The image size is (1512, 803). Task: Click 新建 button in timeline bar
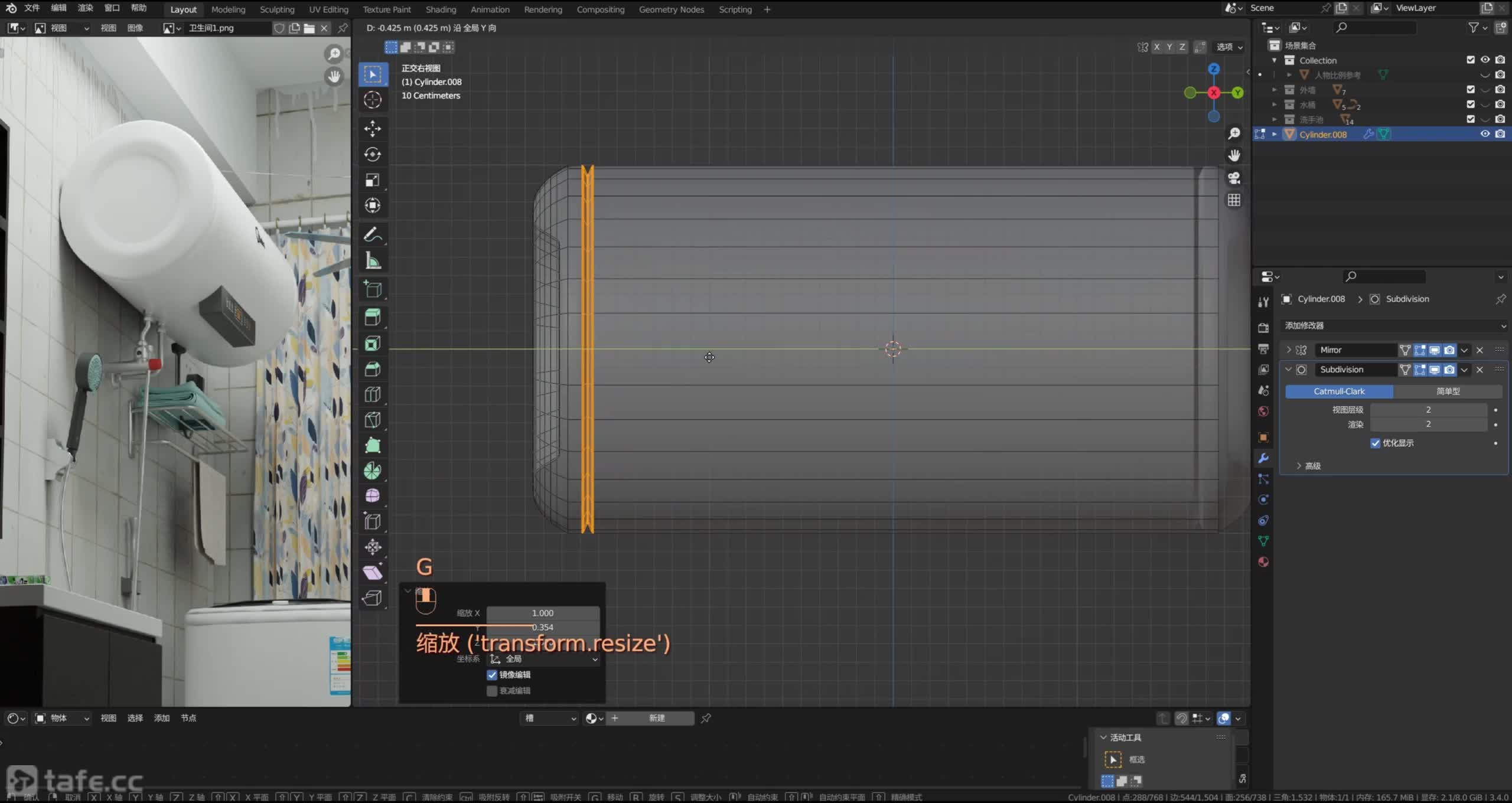click(657, 717)
